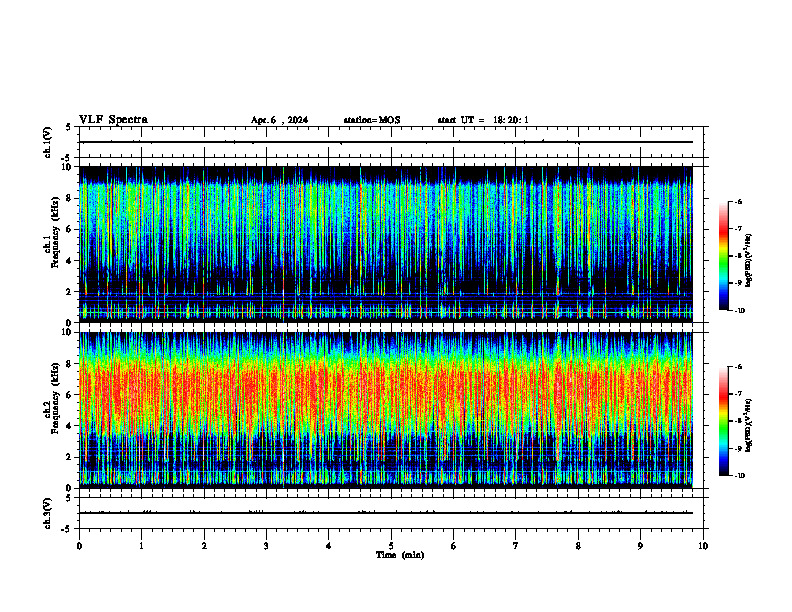Select the "start UT = 18:20:1" header text
The height and width of the screenshot is (612, 792).
(x=483, y=120)
